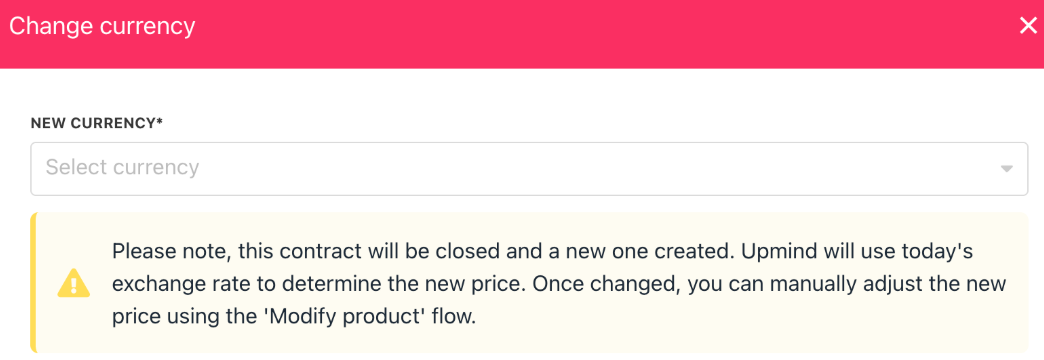
Task: Click the exclamation mark inside warning icon
Action: [74, 285]
